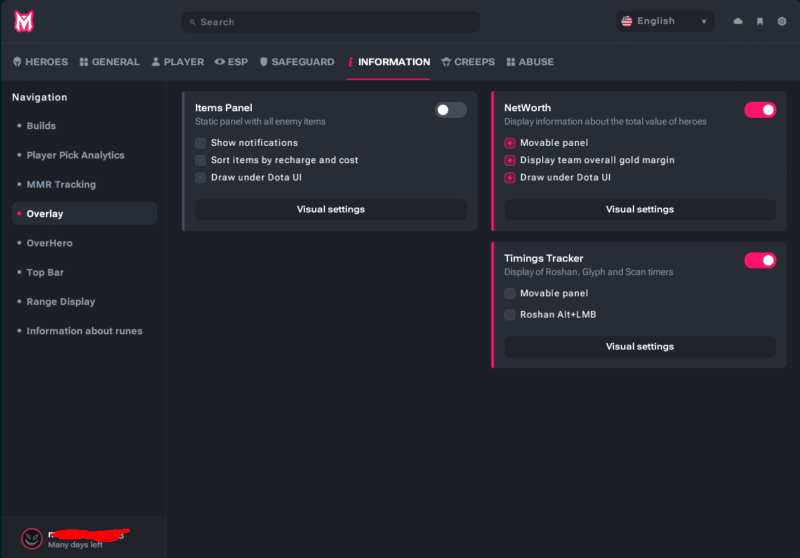Click the user avatar icon at bottom
Screen dimensions: 800x558
pos(32,538)
